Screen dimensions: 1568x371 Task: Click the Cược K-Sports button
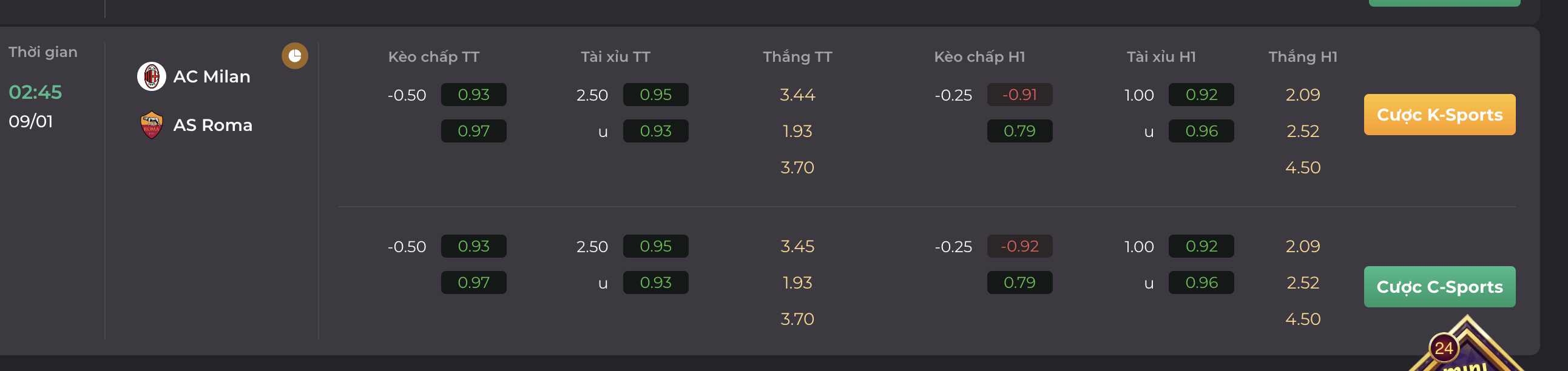tap(1439, 115)
